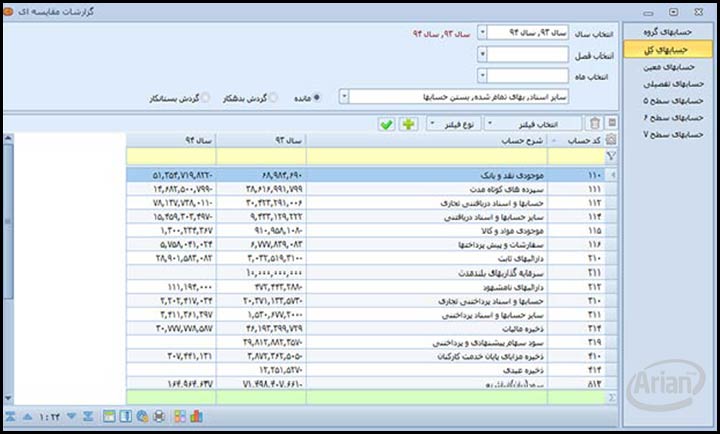Add a new filter with green plus icon
Screen dimensions: 720x434
click(408, 124)
